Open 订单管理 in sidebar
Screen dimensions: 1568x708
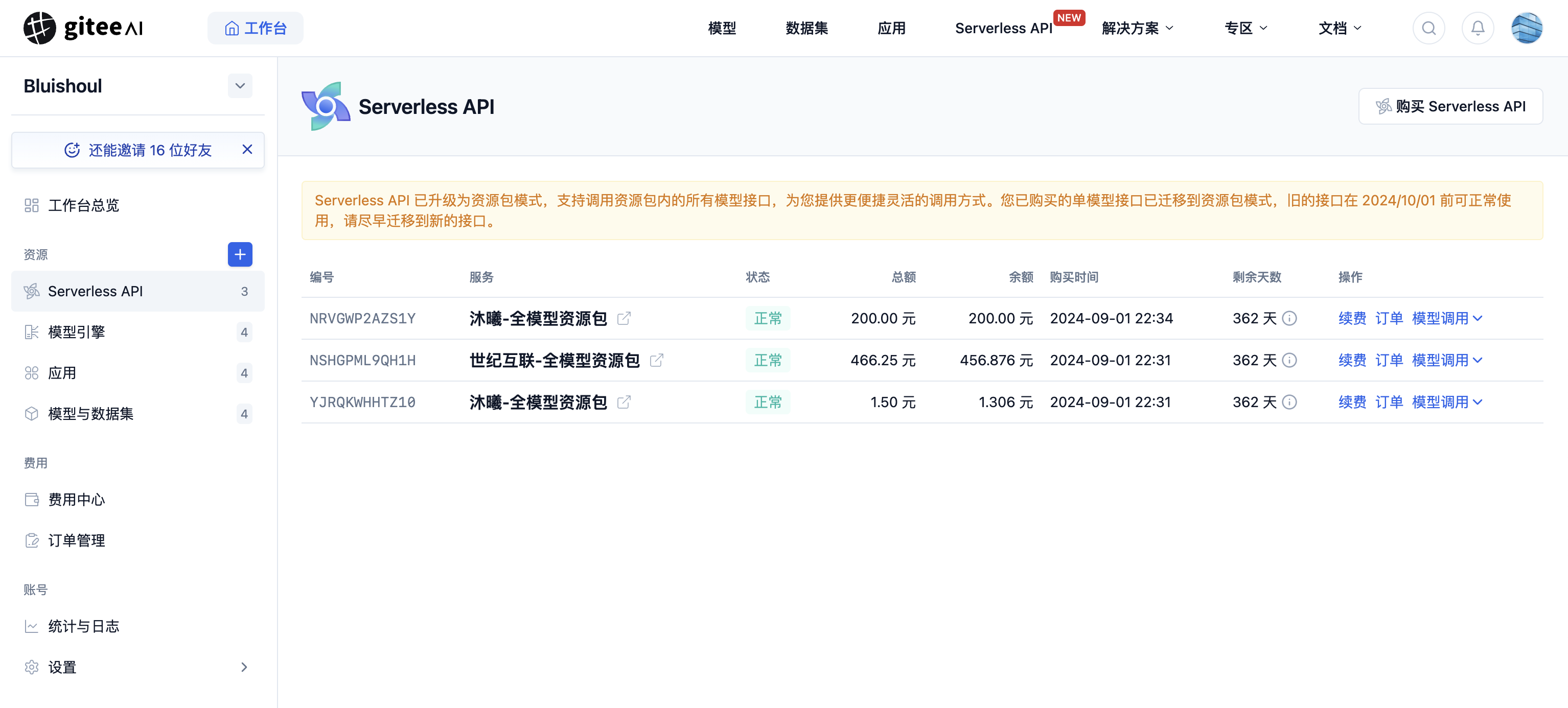tap(137, 540)
